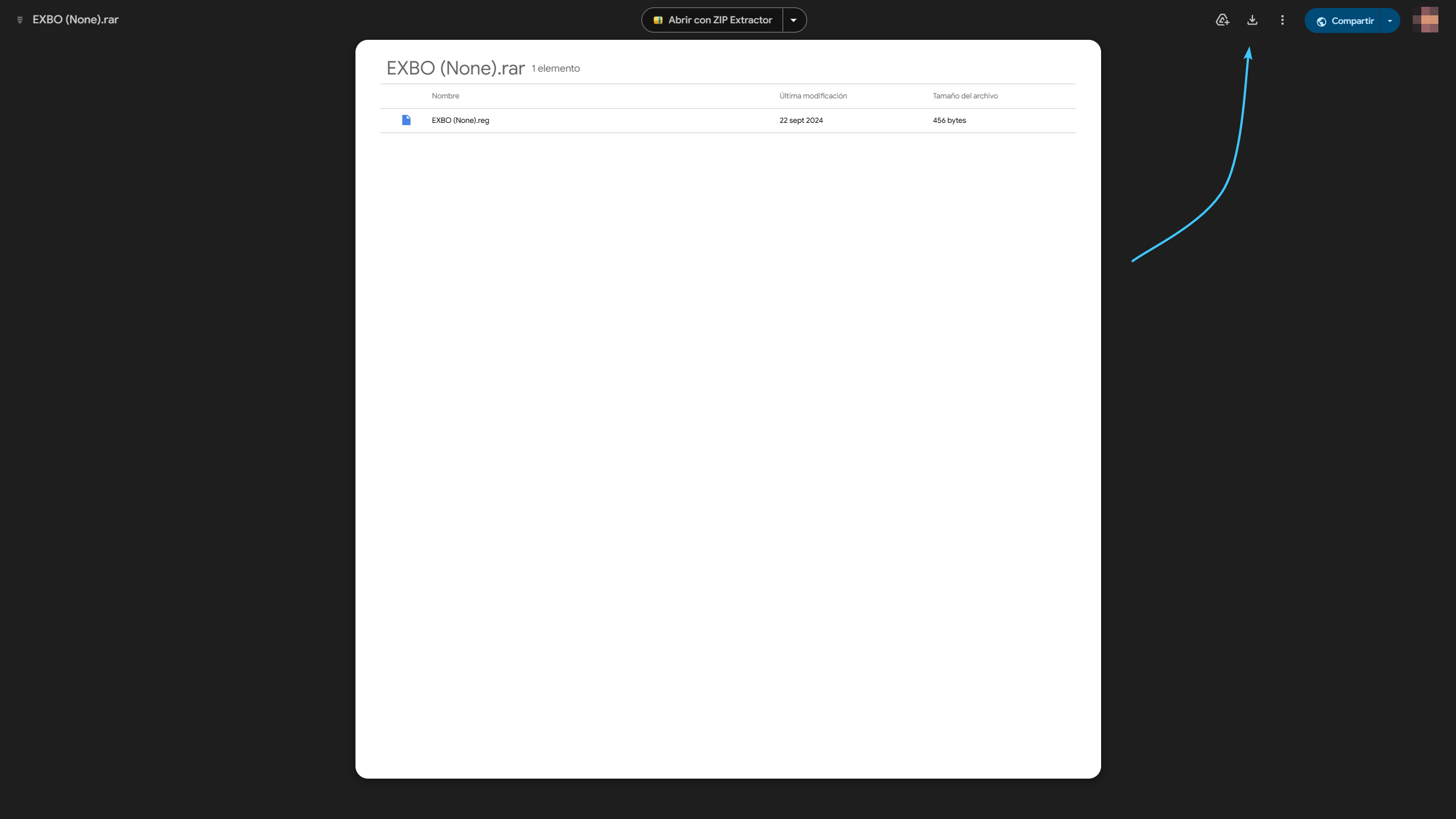The image size is (1456, 819).
Task: Select the EXBO (None).reg file name
Action: click(460, 120)
